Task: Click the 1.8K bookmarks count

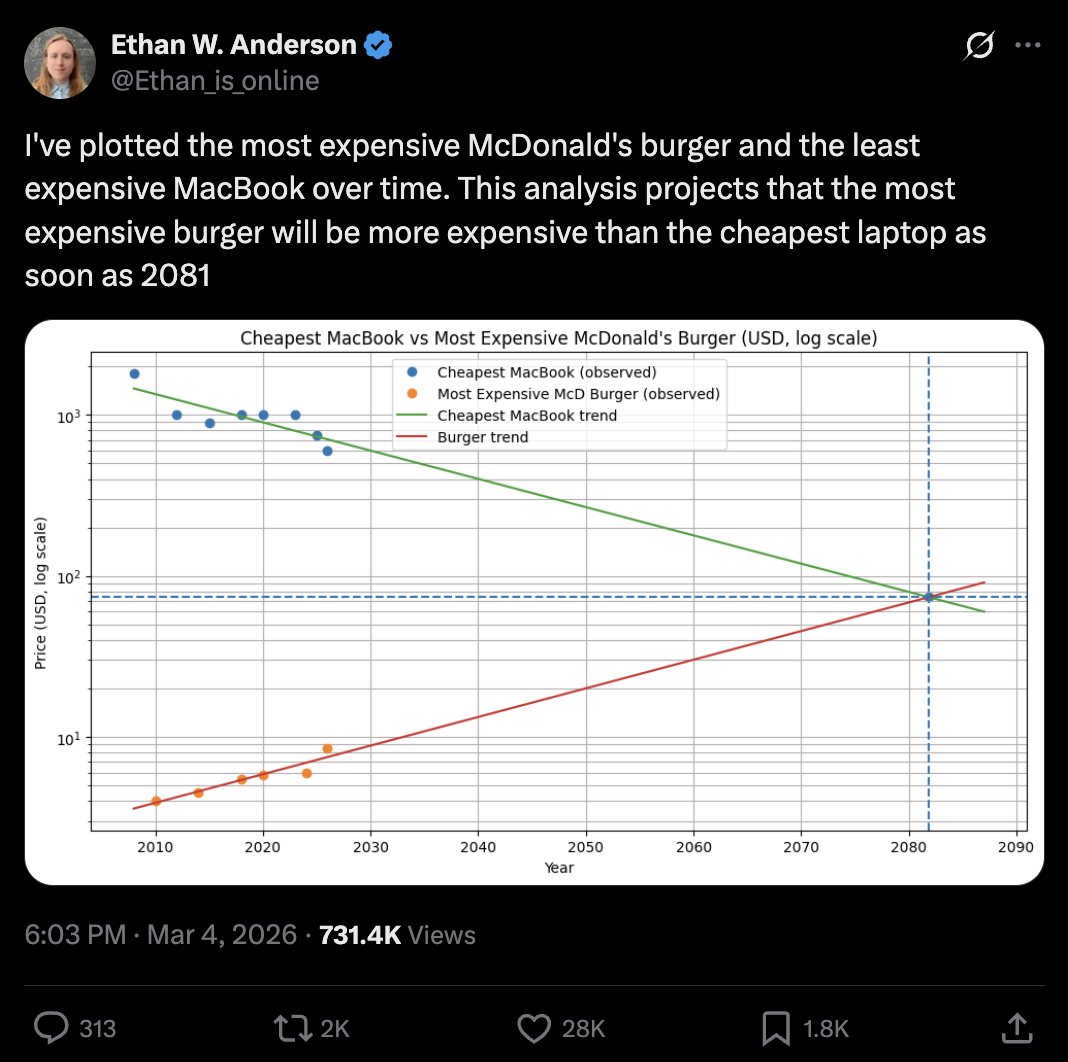Action: 826,1028
